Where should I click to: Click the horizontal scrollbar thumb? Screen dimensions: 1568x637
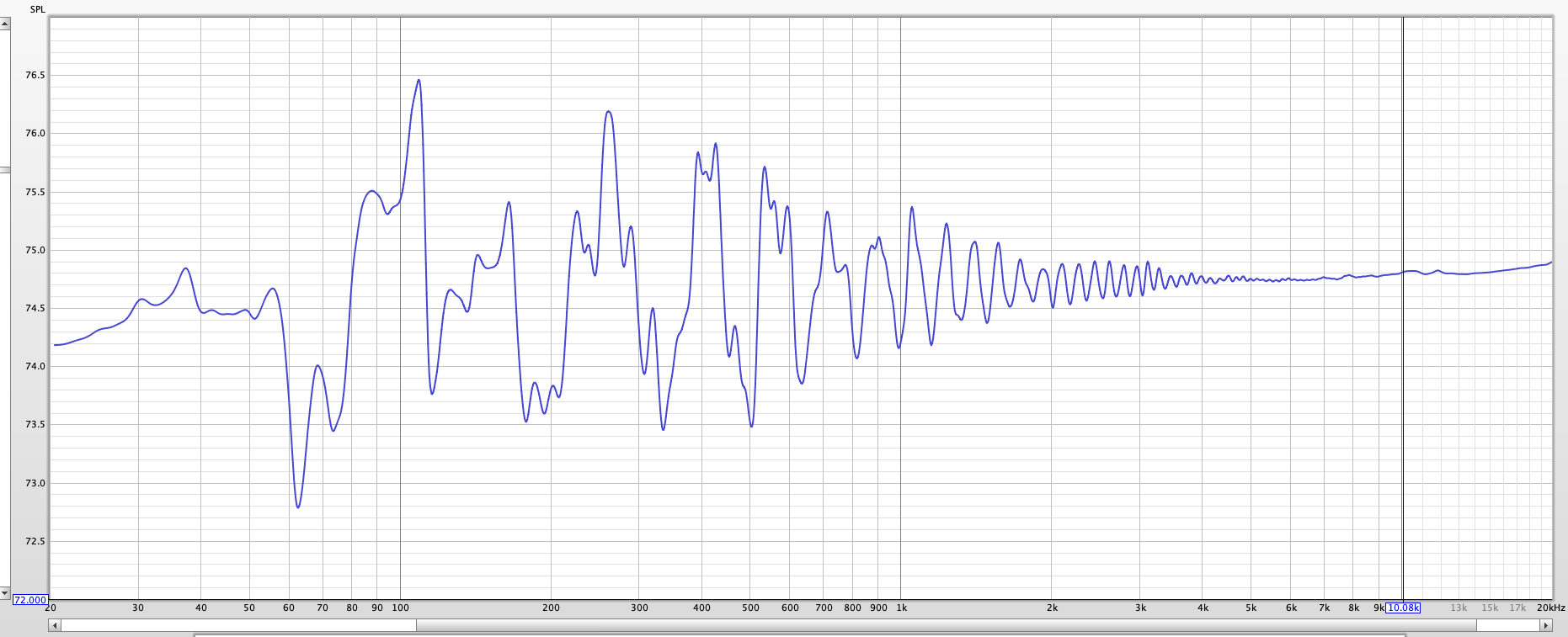click(x=946, y=625)
